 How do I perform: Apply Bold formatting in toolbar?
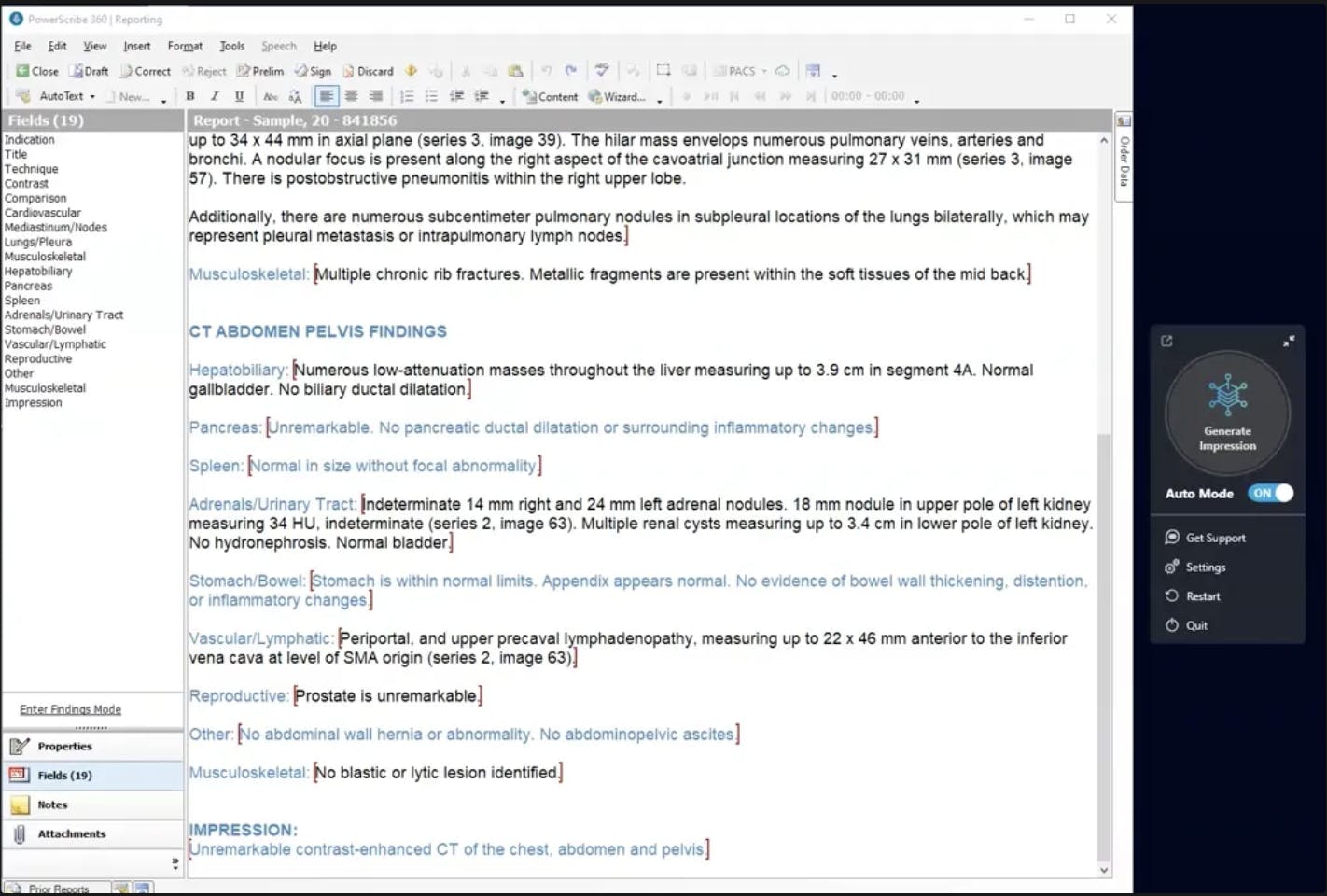(190, 96)
